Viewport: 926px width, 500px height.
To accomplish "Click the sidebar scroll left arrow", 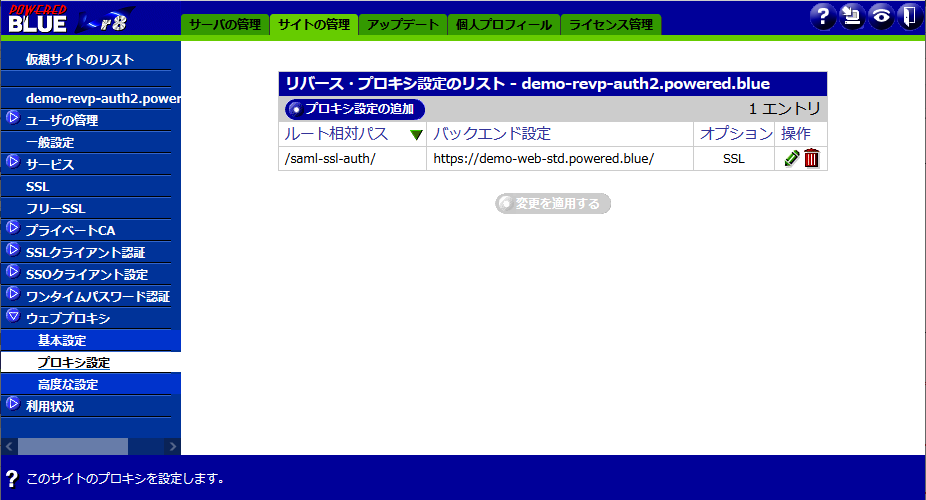I will (9, 446).
